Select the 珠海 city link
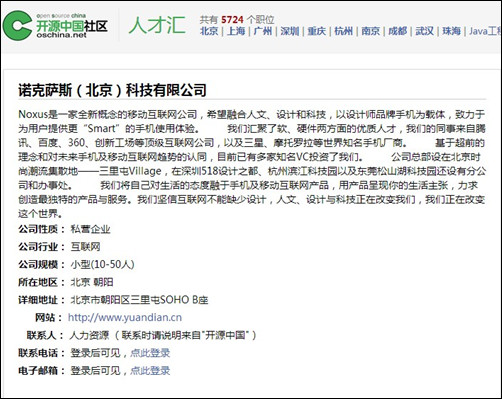Screen dimensions: 502x399 [451, 31]
